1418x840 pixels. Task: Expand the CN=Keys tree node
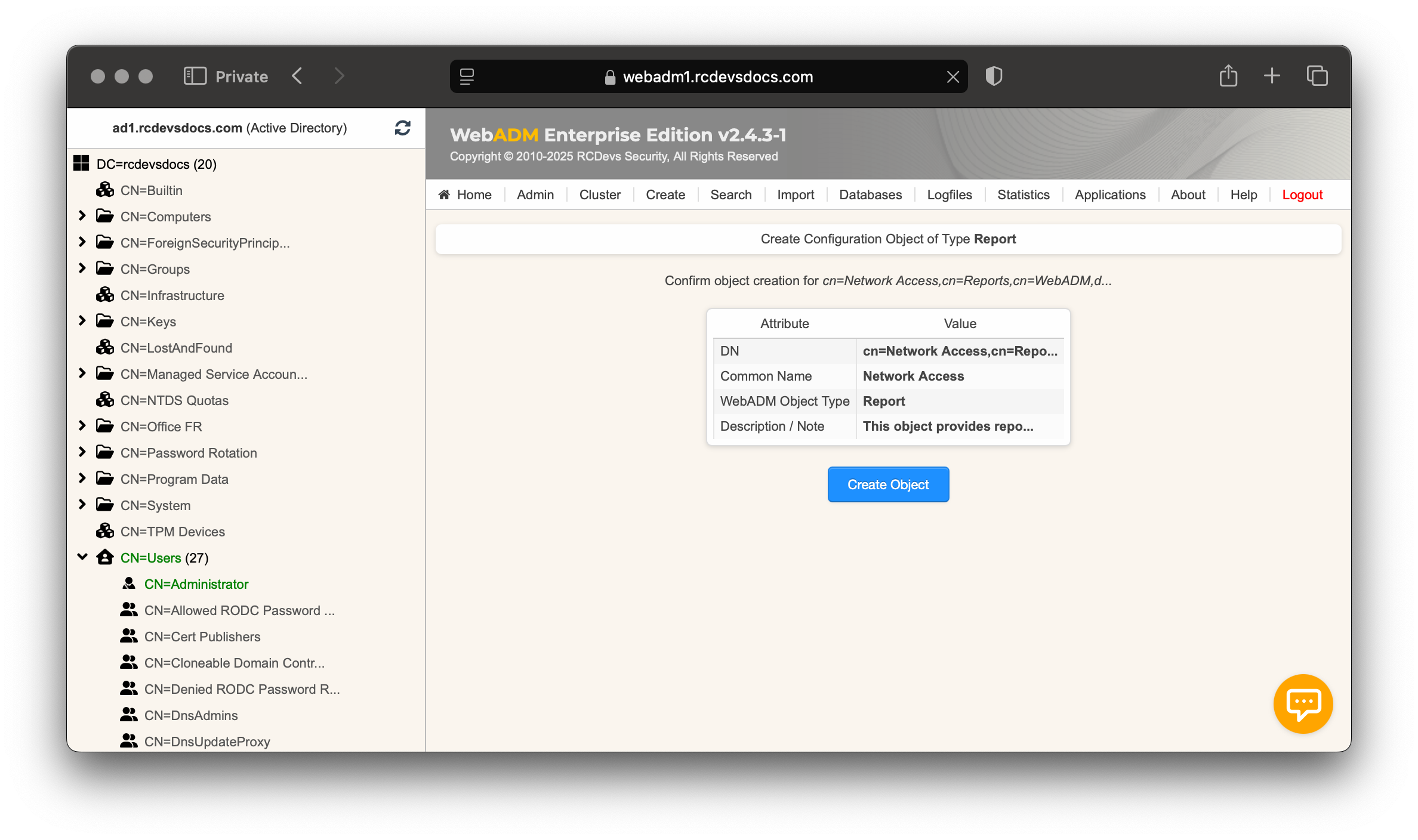coord(82,320)
